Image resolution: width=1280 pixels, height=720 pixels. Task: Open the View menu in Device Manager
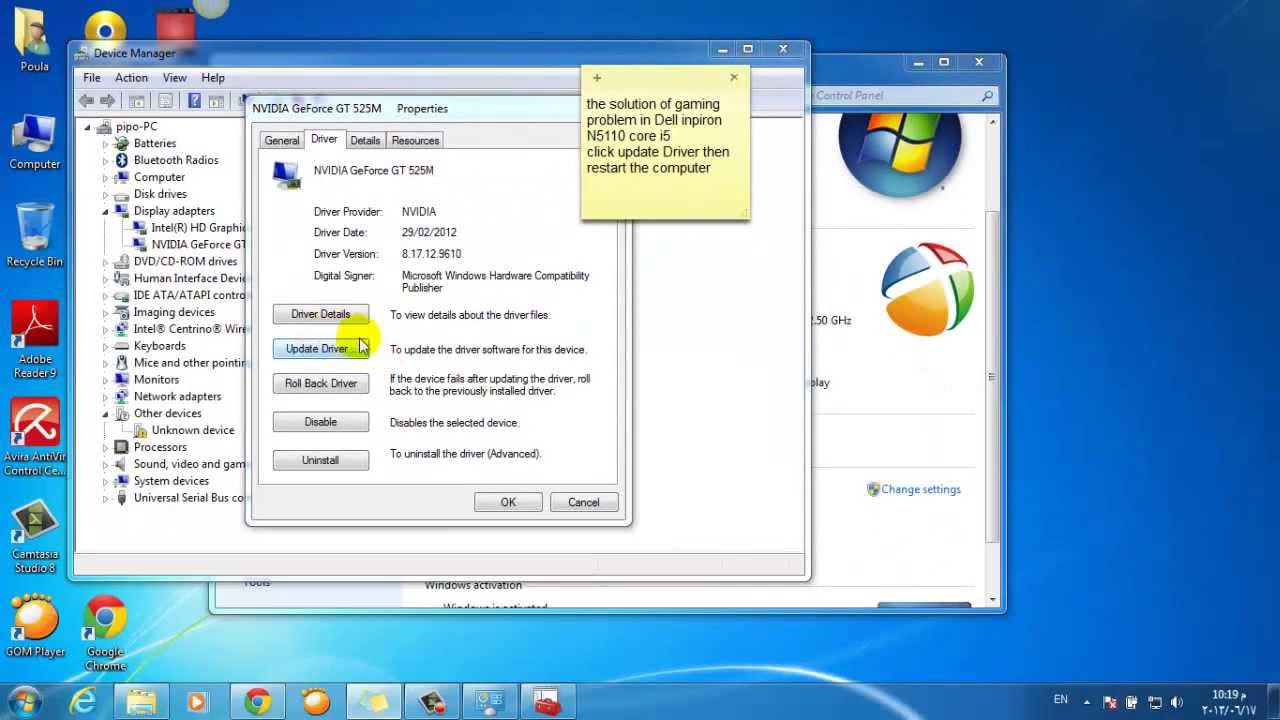pos(175,78)
